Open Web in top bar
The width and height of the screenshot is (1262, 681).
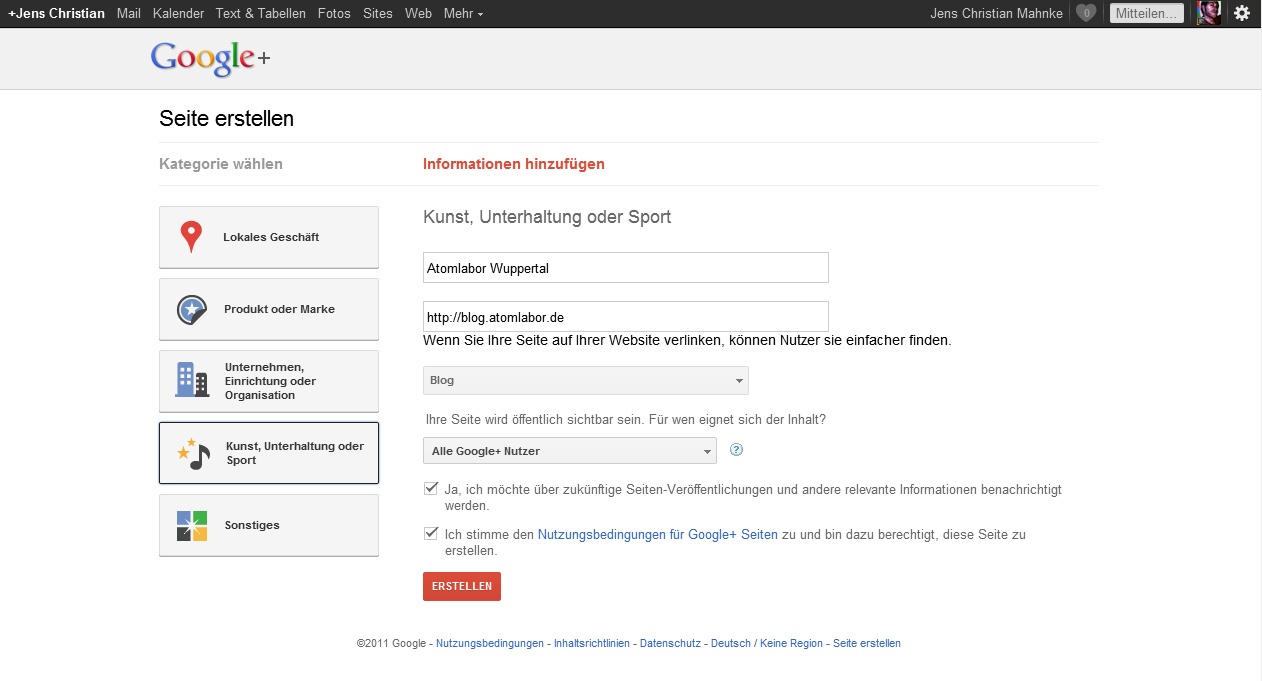(x=418, y=13)
